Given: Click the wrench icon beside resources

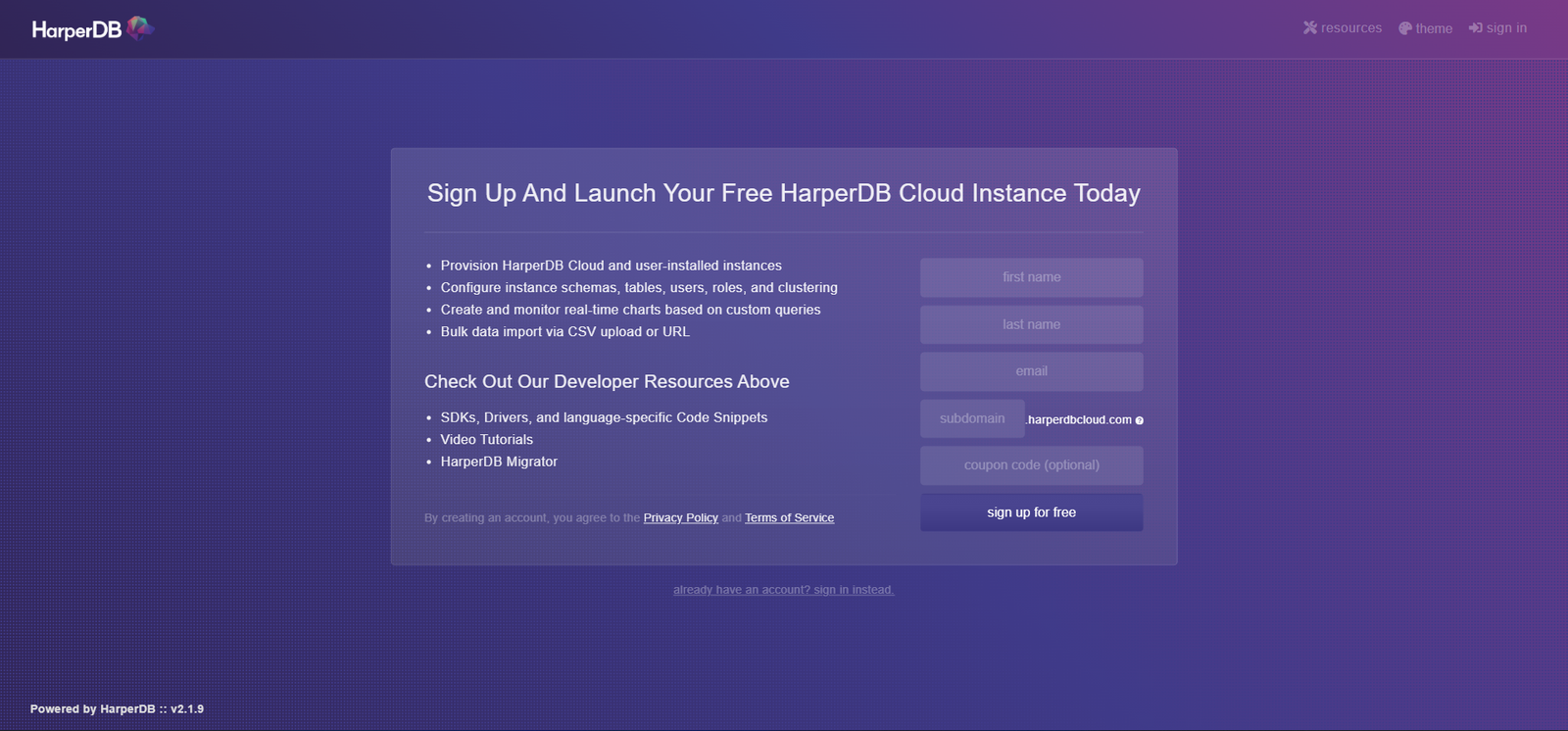Looking at the screenshot, I should [x=1309, y=28].
